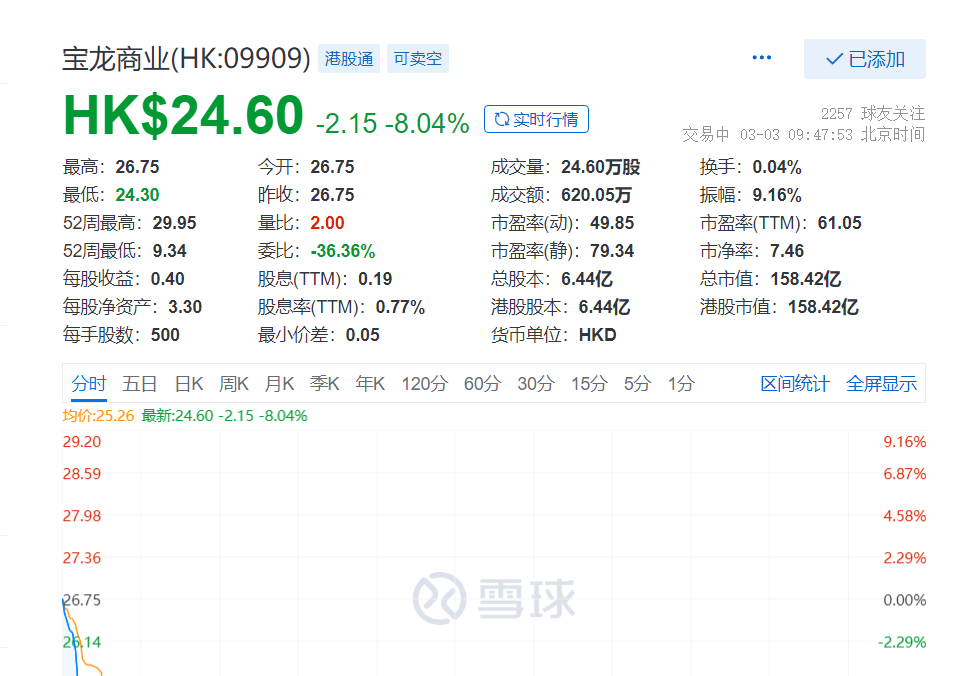Click 全屏显示 to enter fullscreen chart

(x=881, y=384)
